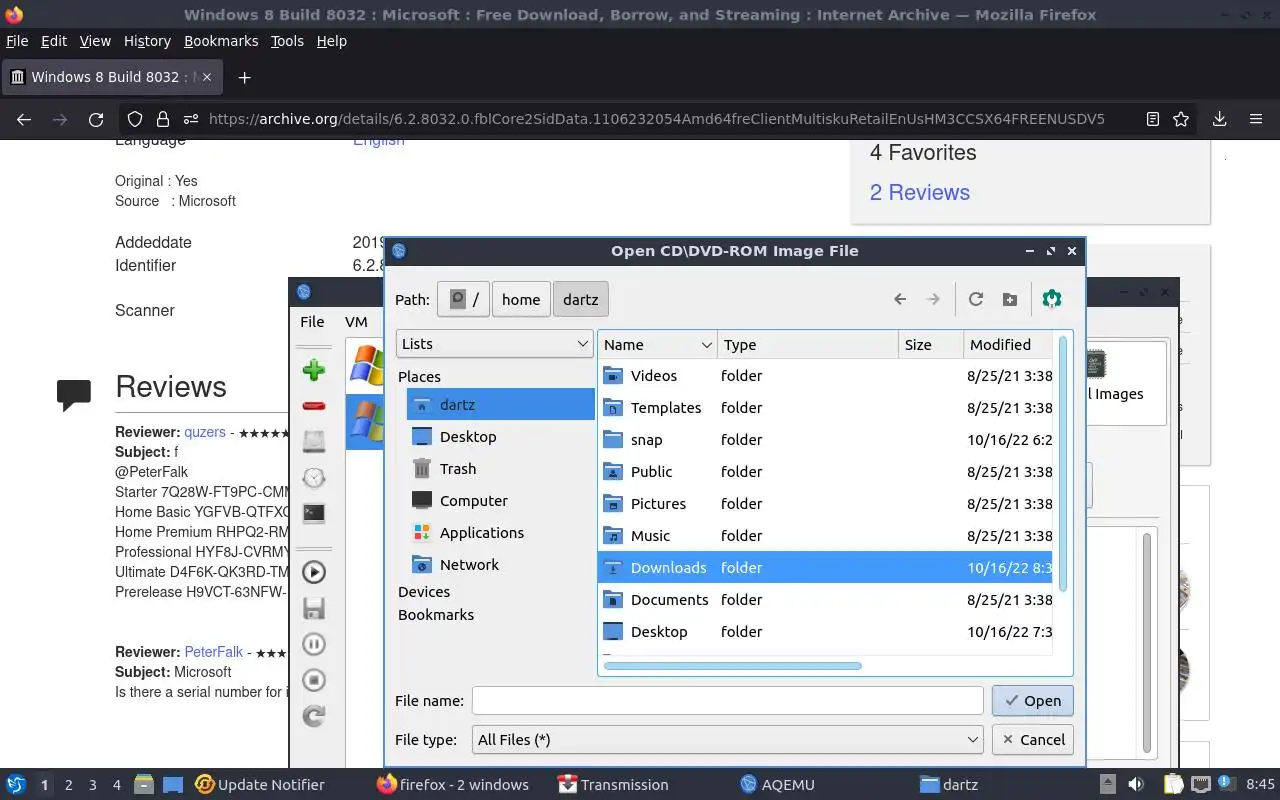Select dartz under Places
Viewport: 1280px width, 800px height.
tap(501, 404)
